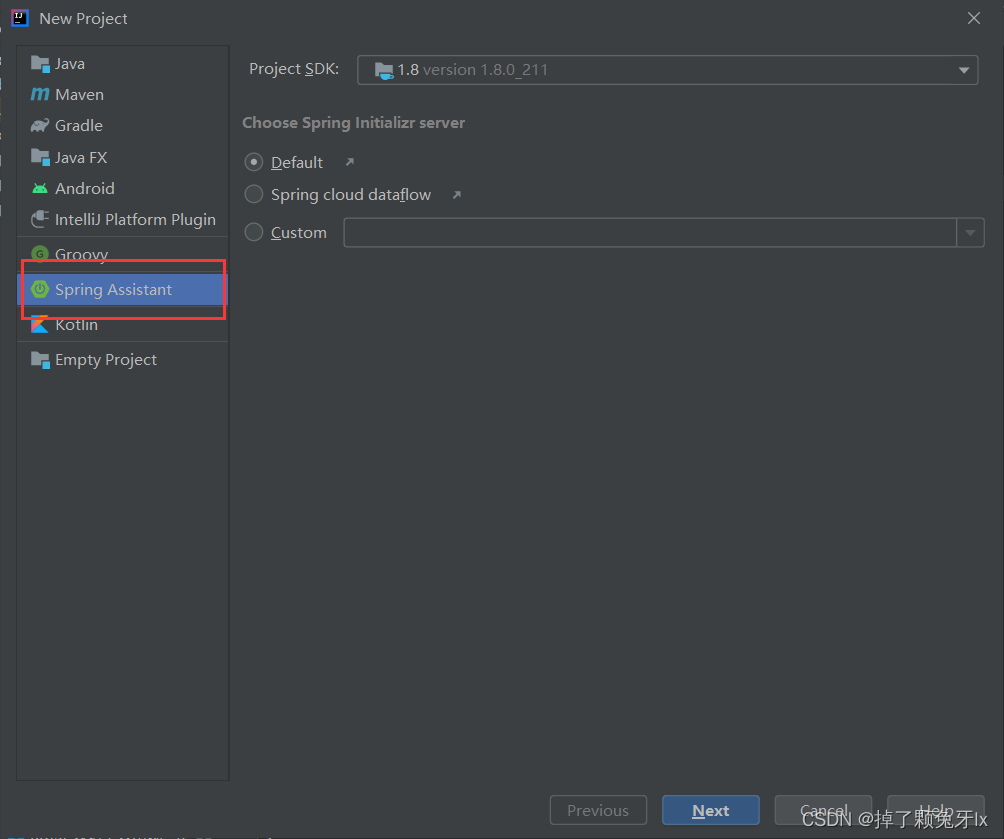Open the Default server external link arrow
This screenshot has width=1004, height=839.
(x=350, y=162)
